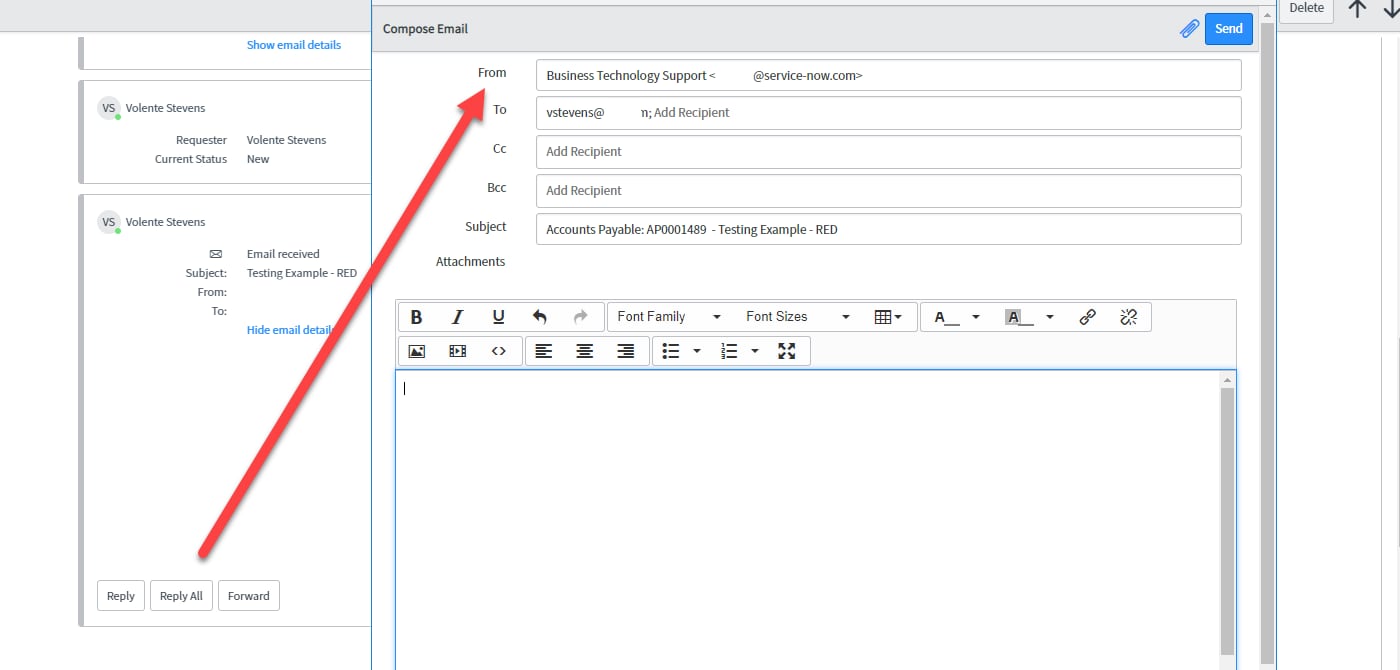Viewport: 1400px width, 670px height.
Task: Open the Font Sizes dropdown
Action: pos(798,317)
